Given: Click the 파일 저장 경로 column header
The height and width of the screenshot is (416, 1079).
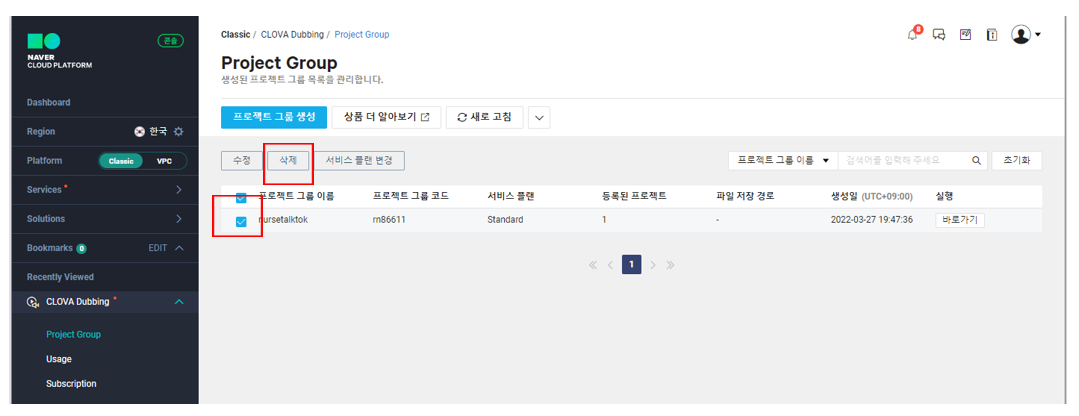Looking at the screenshot, I should point(745,197).
